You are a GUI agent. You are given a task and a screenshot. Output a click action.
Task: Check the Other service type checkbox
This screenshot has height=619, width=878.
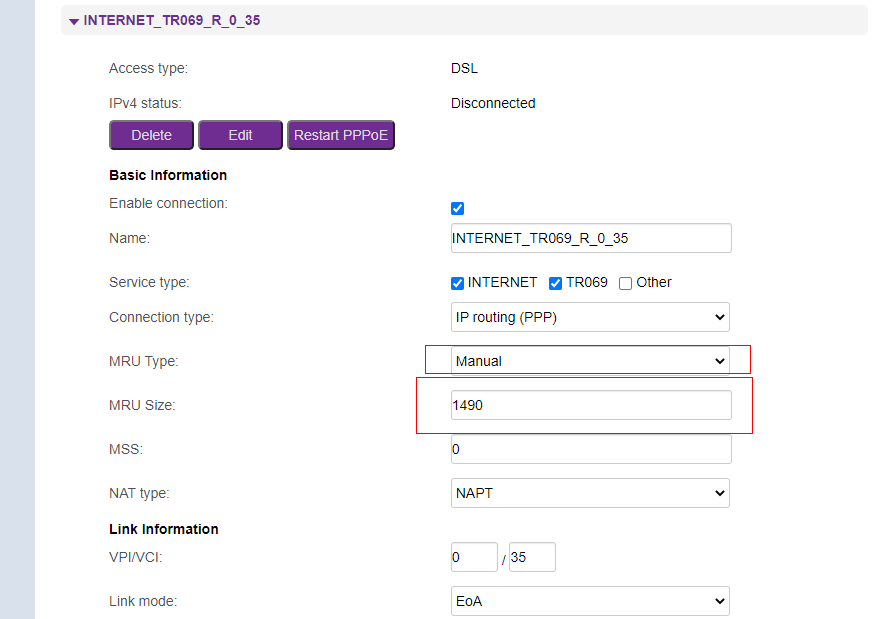coord(625,283)
